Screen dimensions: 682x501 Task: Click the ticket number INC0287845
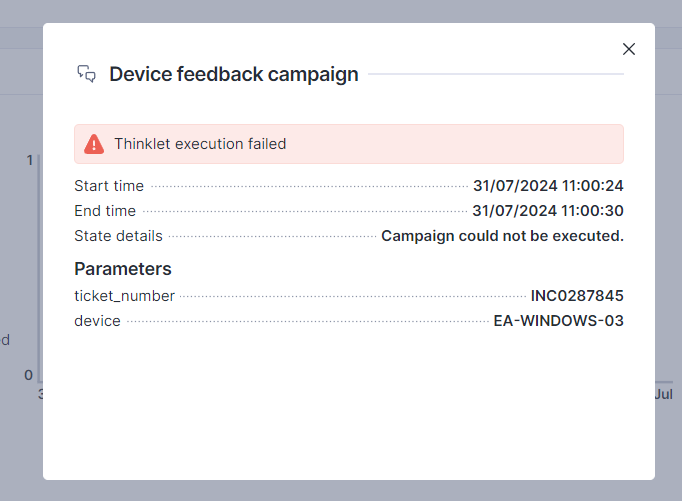[577, 296]
